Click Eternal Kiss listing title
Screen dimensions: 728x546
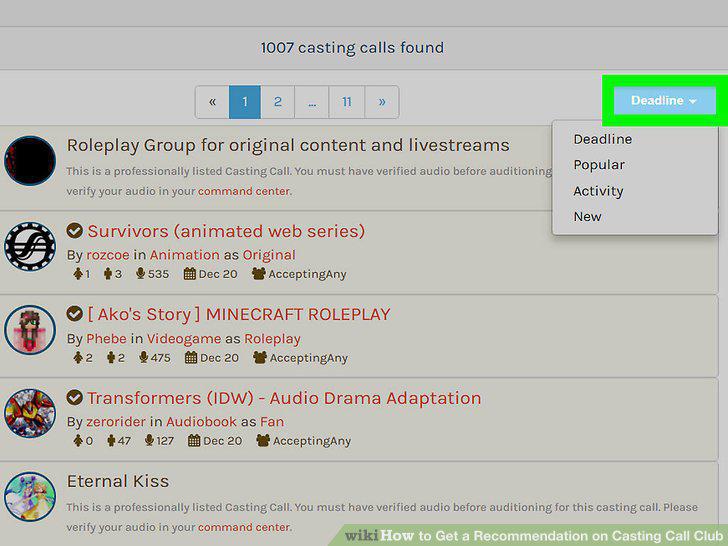click(118, 481)
